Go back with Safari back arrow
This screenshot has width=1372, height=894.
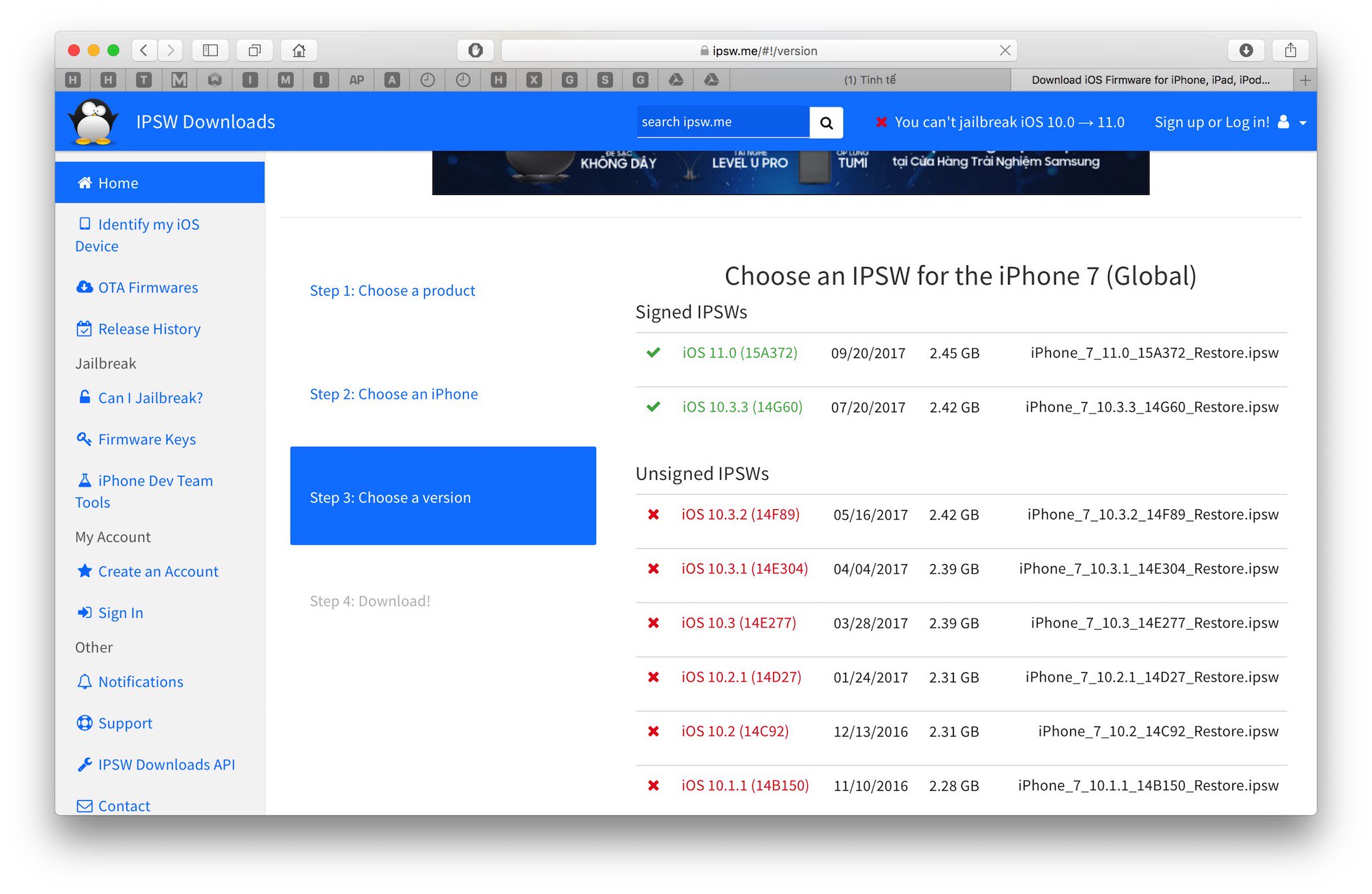144,50
